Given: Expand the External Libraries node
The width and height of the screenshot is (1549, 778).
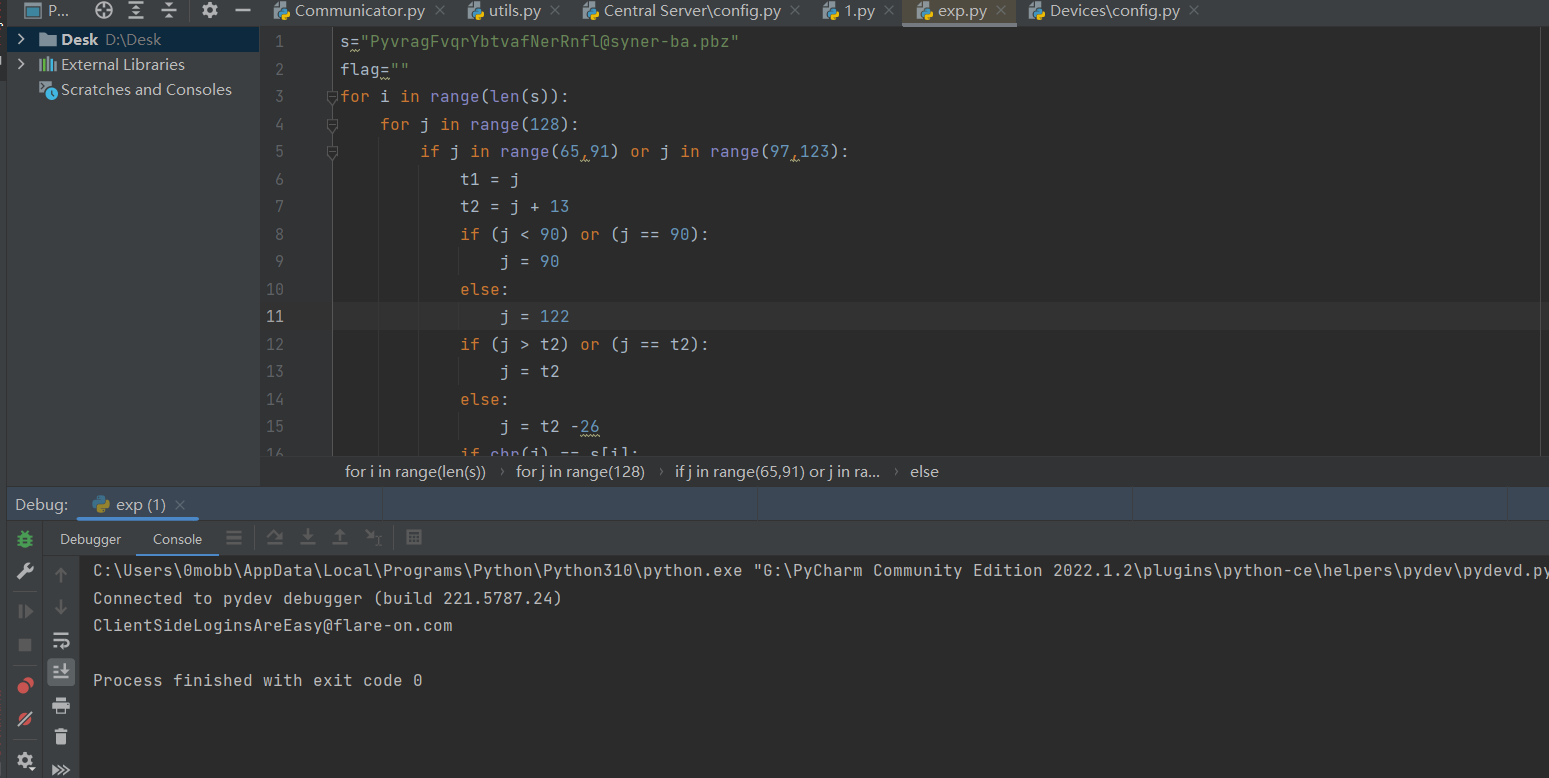Looking at the screenshot, I should [x=21, y=65].
